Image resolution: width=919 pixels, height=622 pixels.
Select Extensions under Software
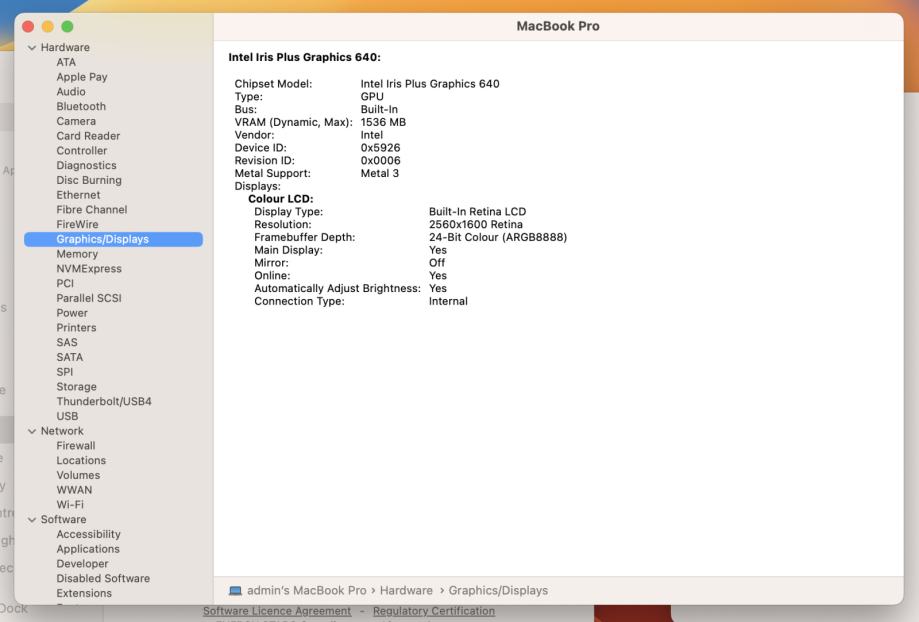(84, 593)
